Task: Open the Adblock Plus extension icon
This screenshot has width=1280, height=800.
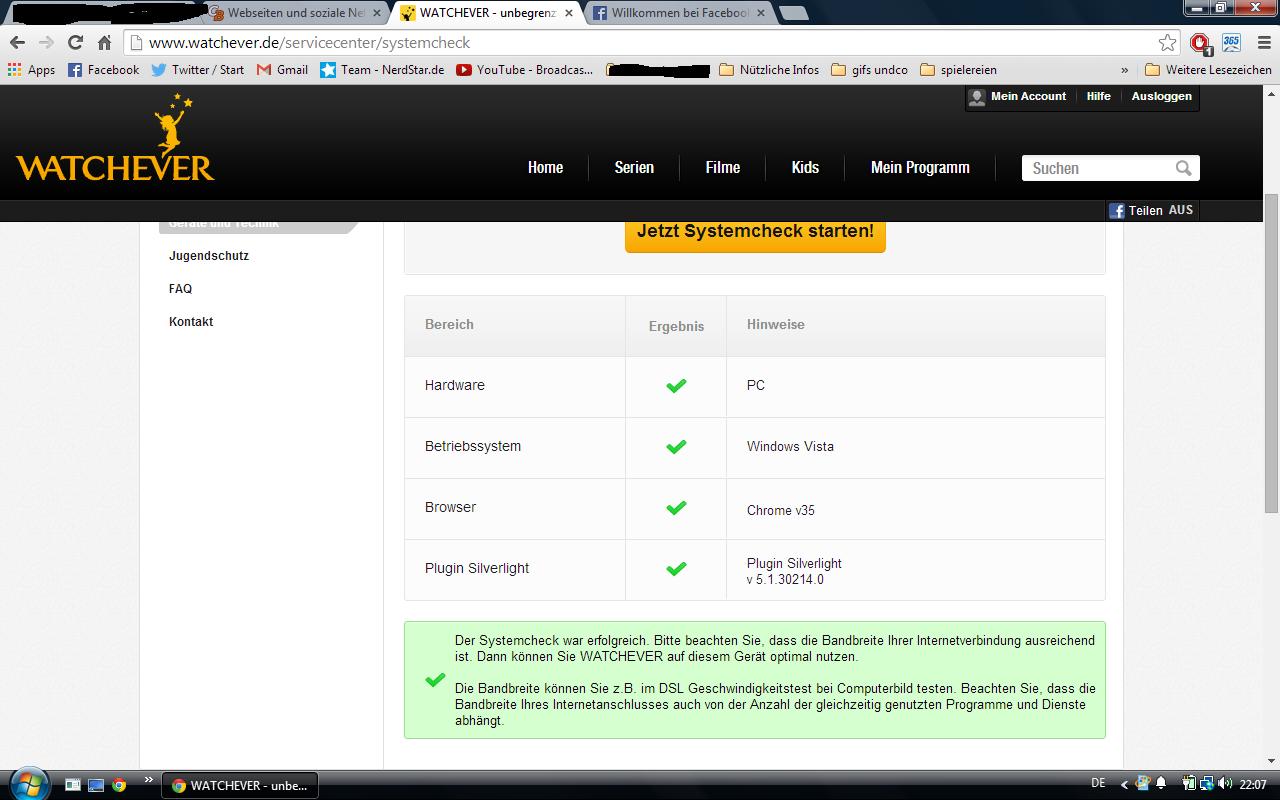Action: 1201,43
